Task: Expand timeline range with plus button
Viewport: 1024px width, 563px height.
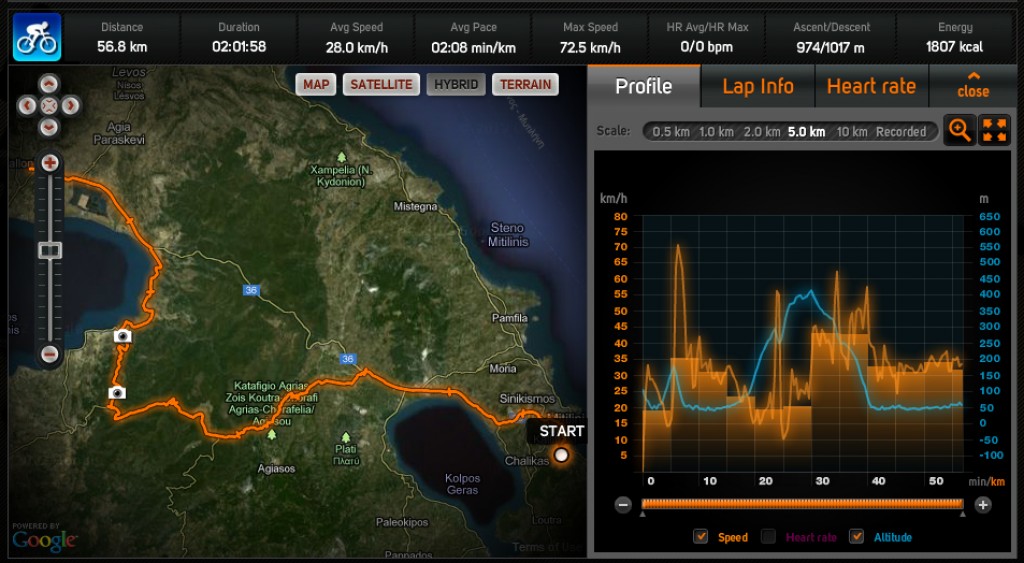Action: click(983, 504)
